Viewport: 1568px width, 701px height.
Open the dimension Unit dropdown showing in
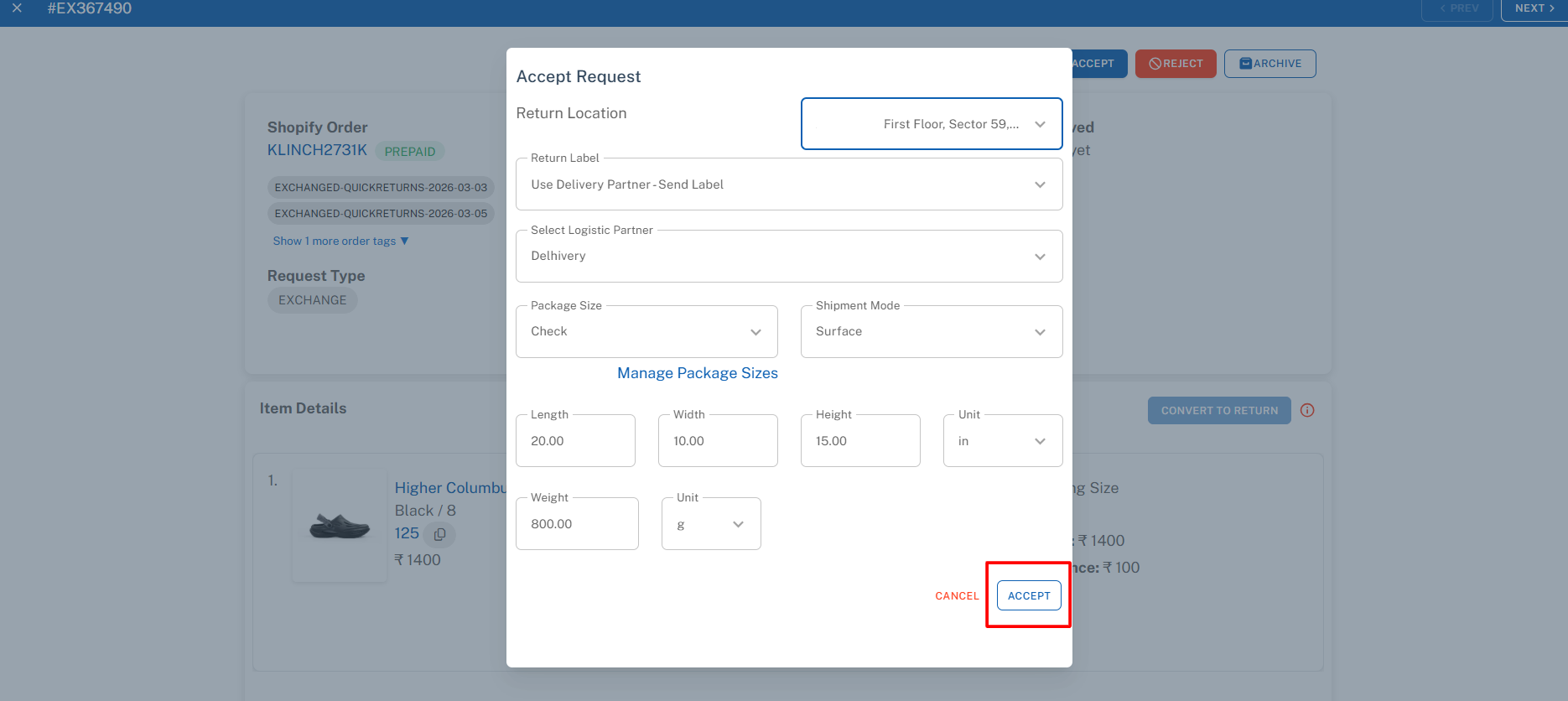[x=1002, y=441]
